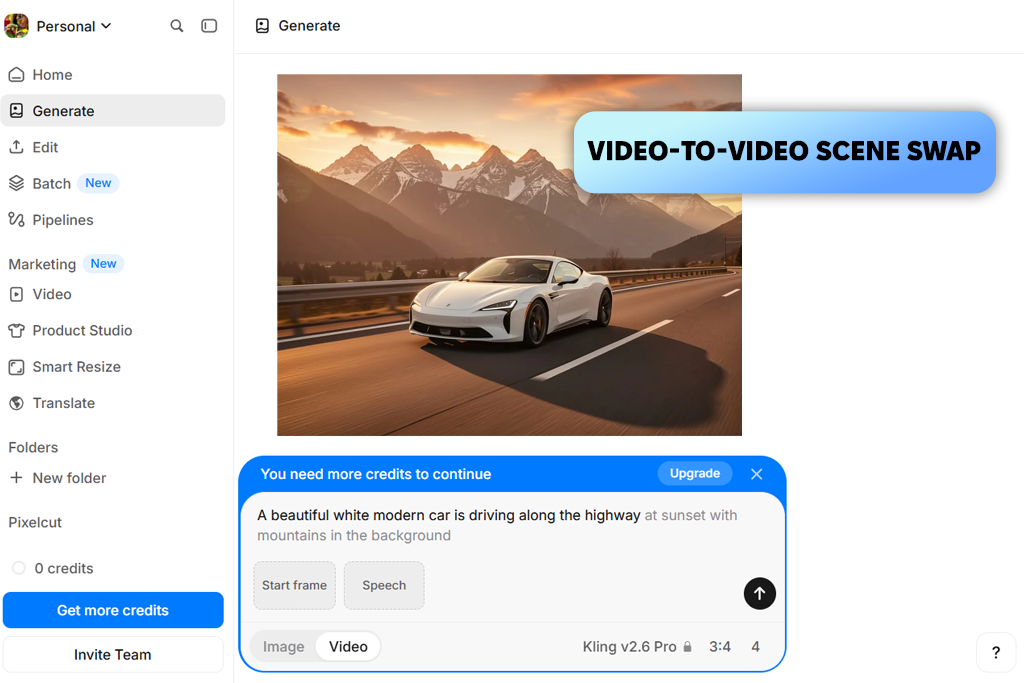Open the Kling v2.6 Pro model selector
Image resolution: width=1024 pixels, height=683 pixels.
pyautogui.click(x=637, y=646)
